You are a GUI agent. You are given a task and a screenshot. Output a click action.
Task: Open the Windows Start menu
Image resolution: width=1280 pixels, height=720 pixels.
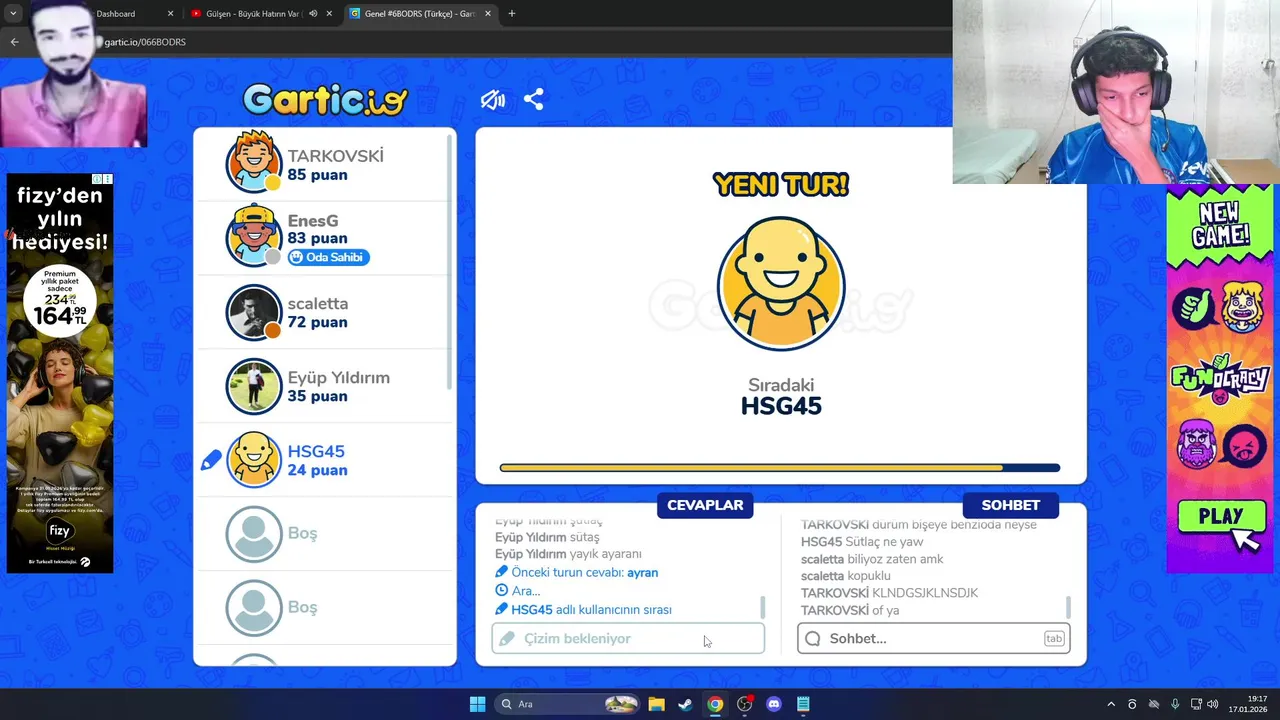coord(477,704)
